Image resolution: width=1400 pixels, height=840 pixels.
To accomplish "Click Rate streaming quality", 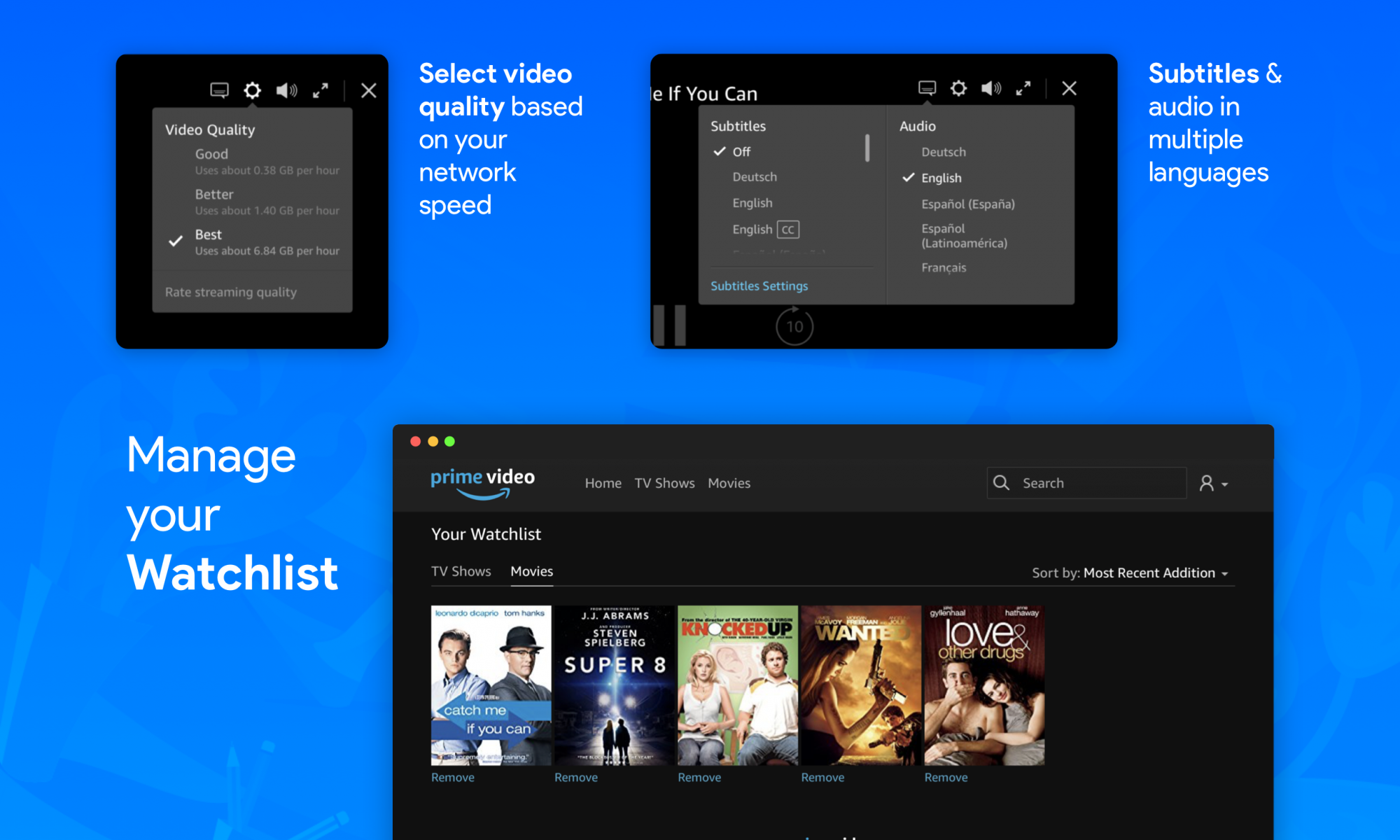I will pyautogui.click(x=231, y=292).
